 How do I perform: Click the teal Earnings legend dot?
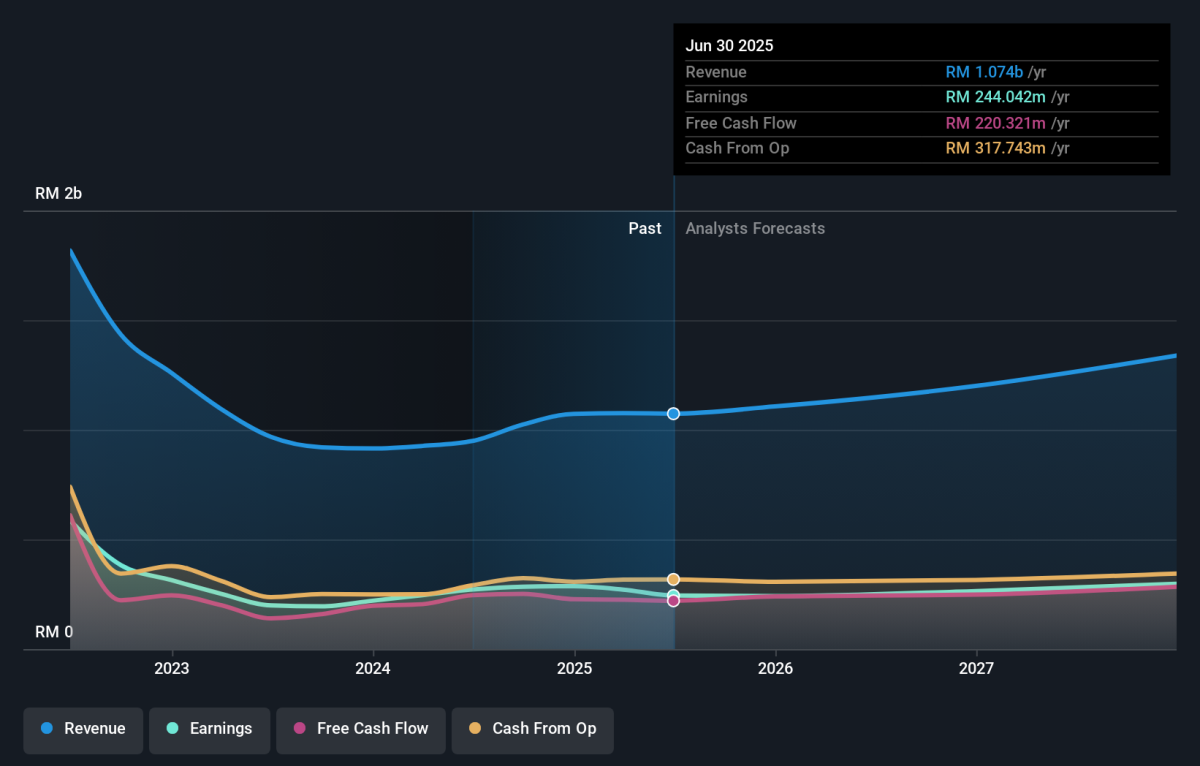pyautogui.click(x=173, y=729)
